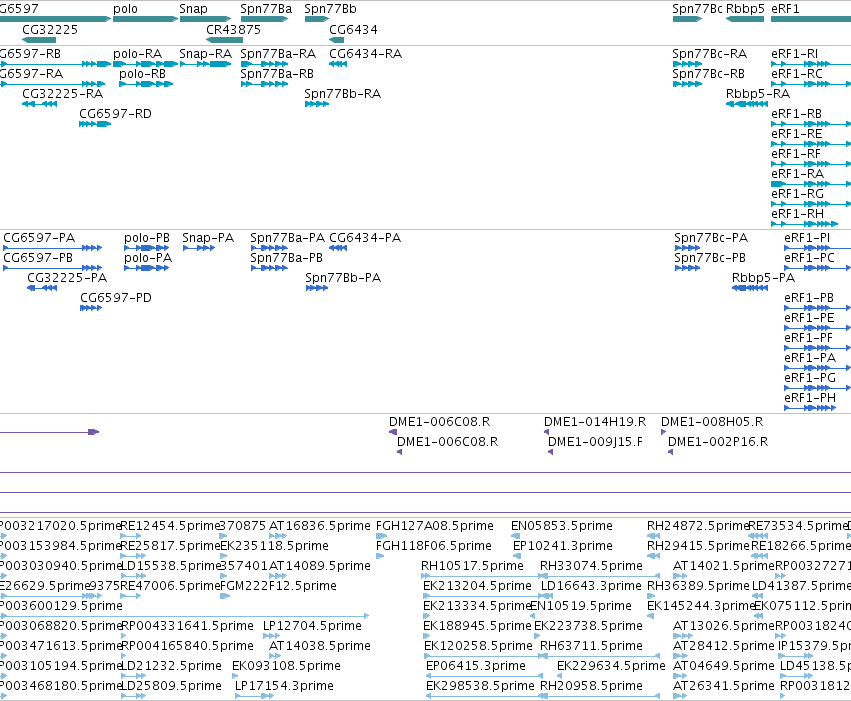851x701 pixels.
Task: Click the polo-PB protein label
Action: pyautogui.click(x=147, y=238)
